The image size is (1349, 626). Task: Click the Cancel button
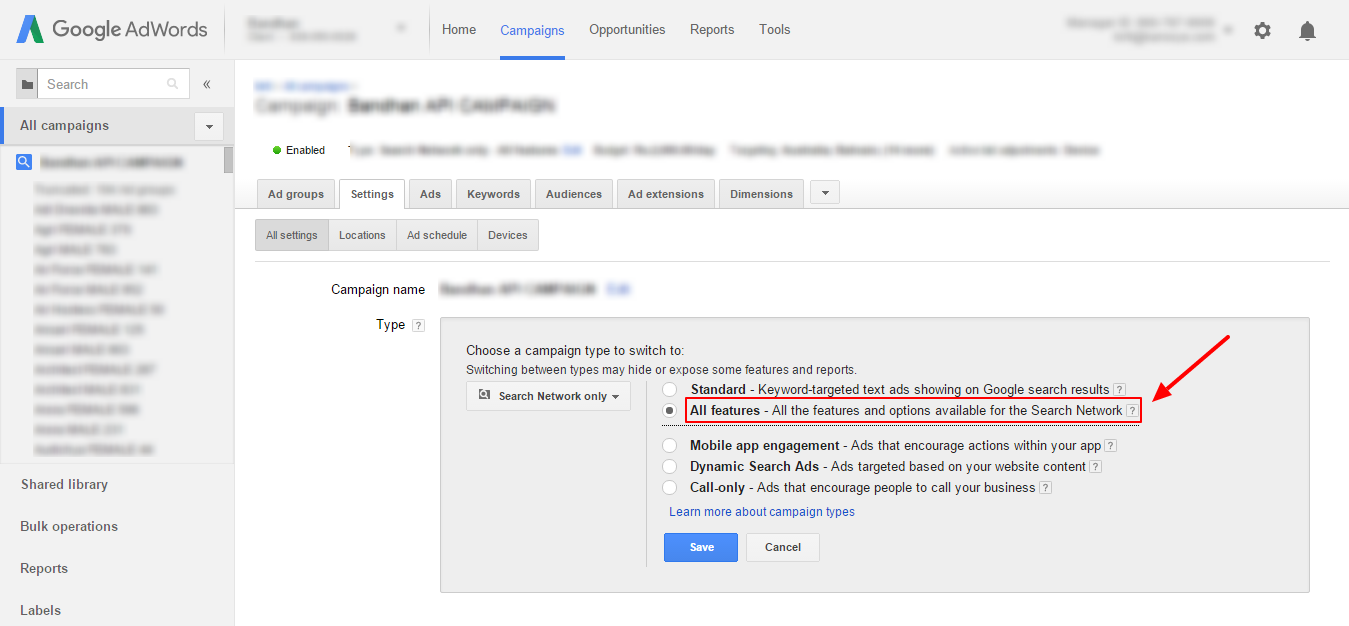(x=783, y=547)
